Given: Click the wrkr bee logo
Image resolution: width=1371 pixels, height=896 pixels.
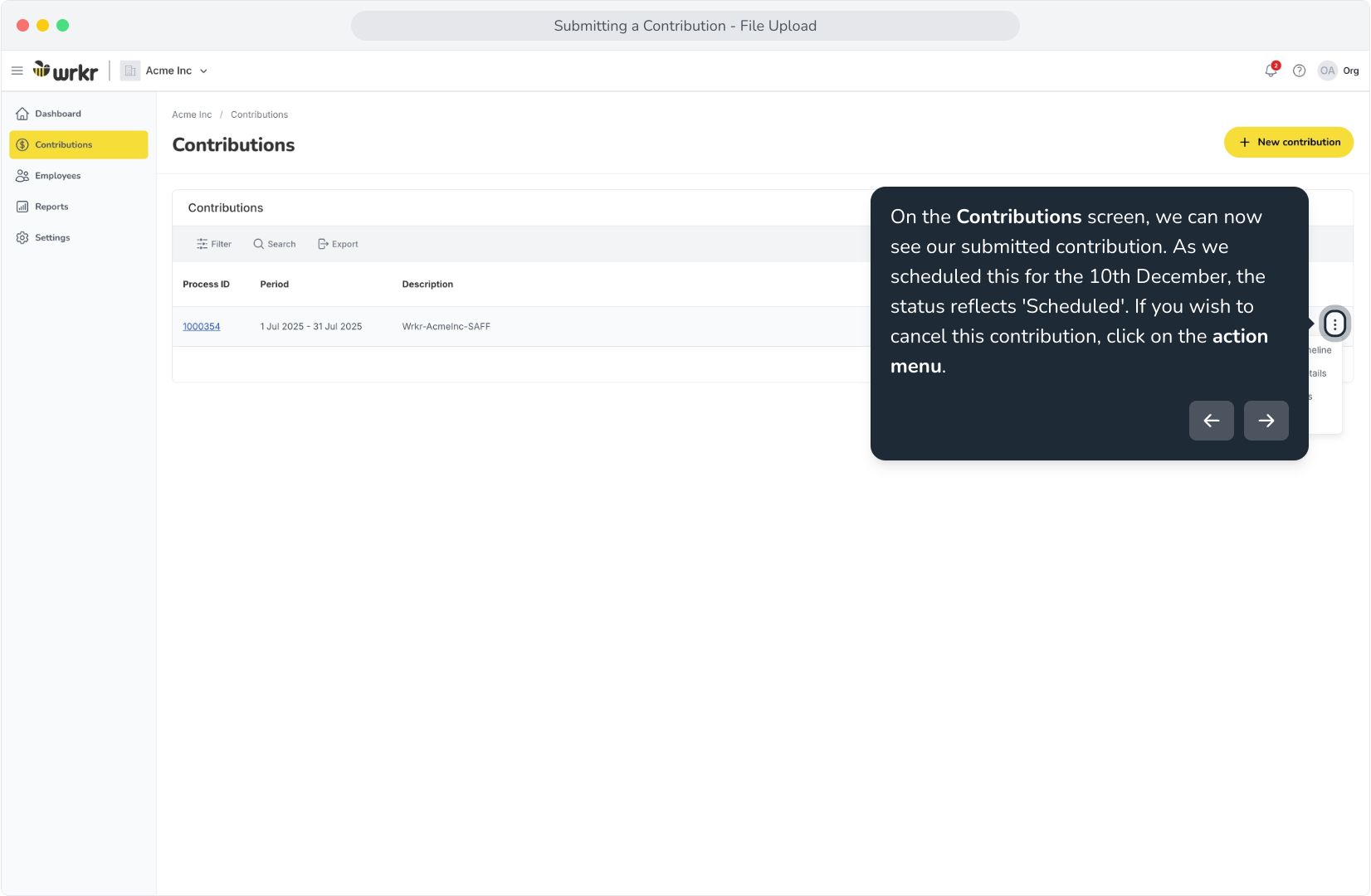Looking at the screenshot, I should [x=66, y=71].
